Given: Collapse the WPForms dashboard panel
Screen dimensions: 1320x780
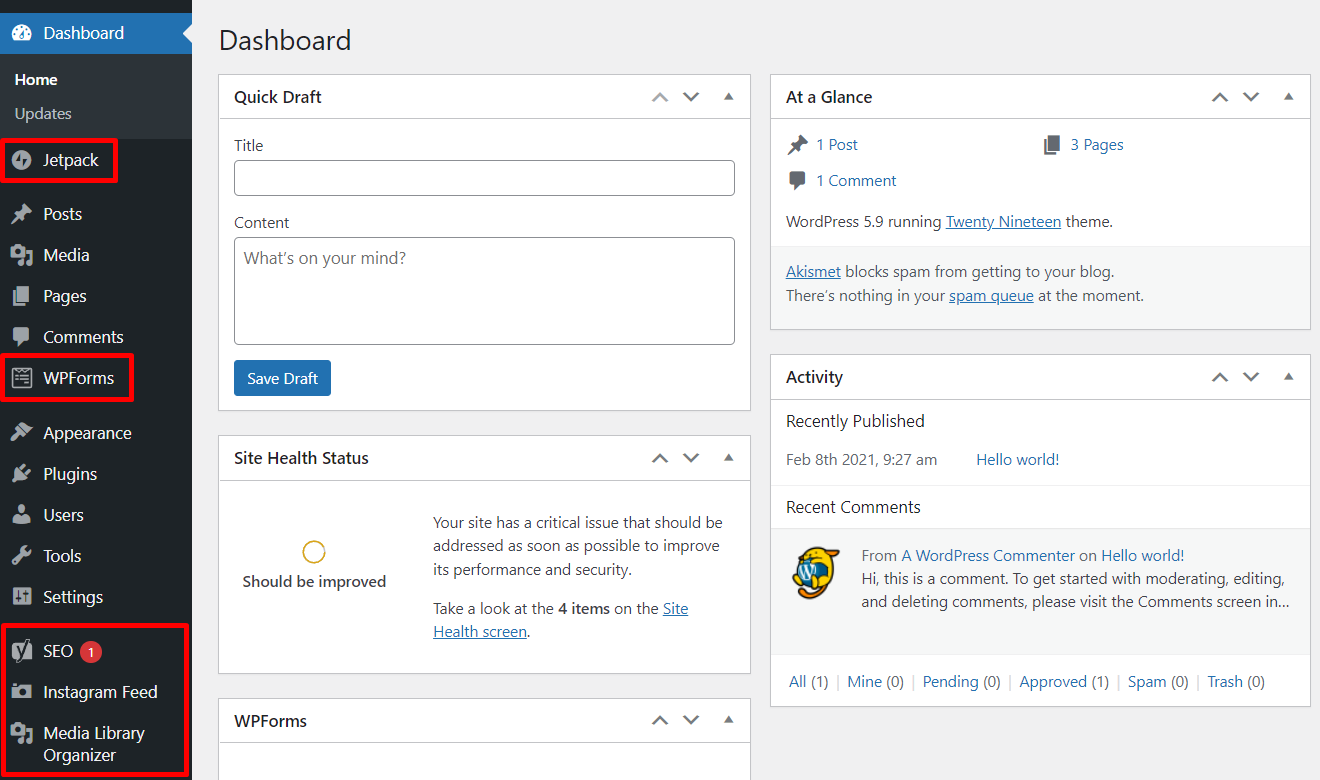Looking at the screenshot, I should [729, 720].
